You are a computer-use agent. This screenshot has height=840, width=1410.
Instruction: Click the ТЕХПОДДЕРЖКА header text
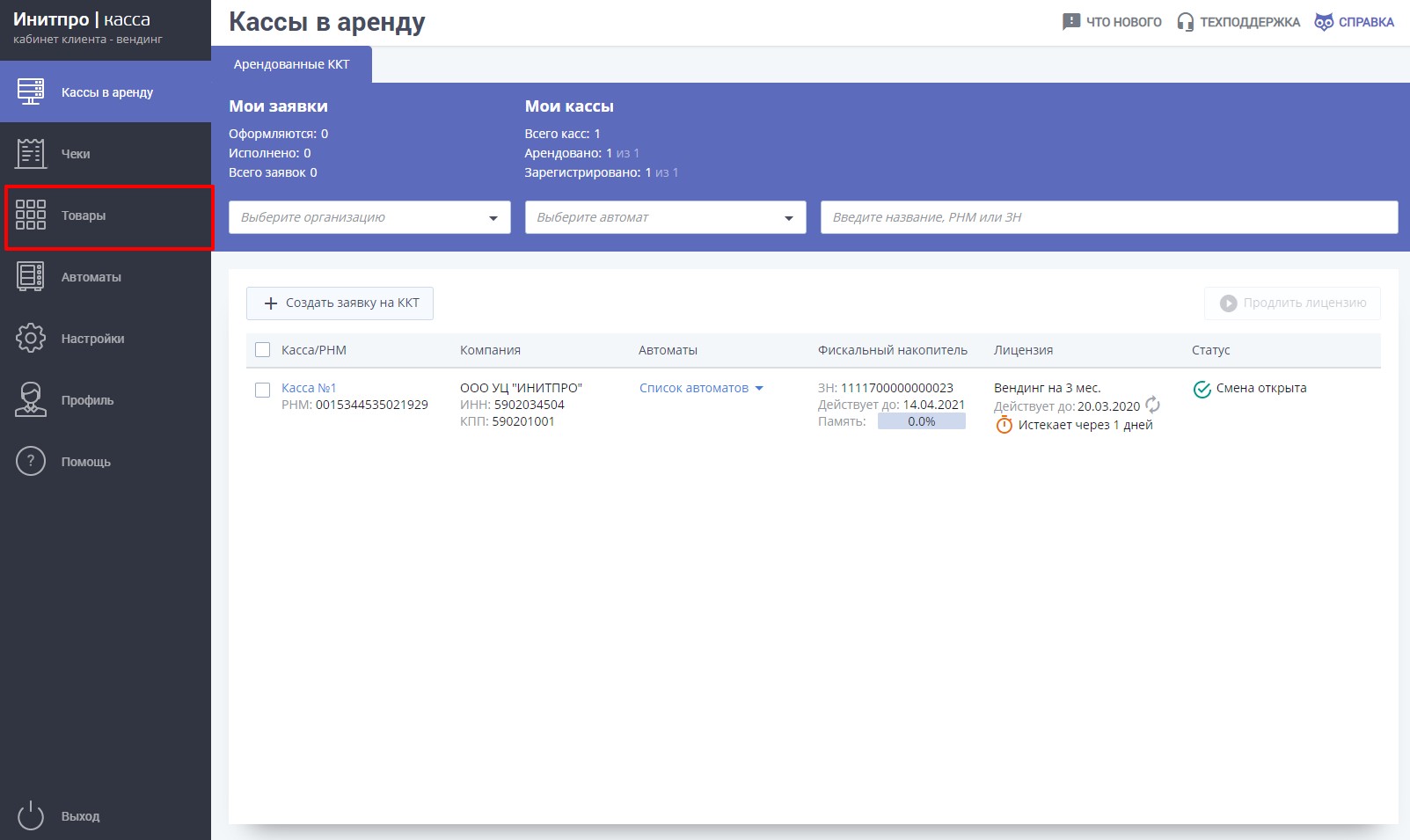tap(1250, 22)
